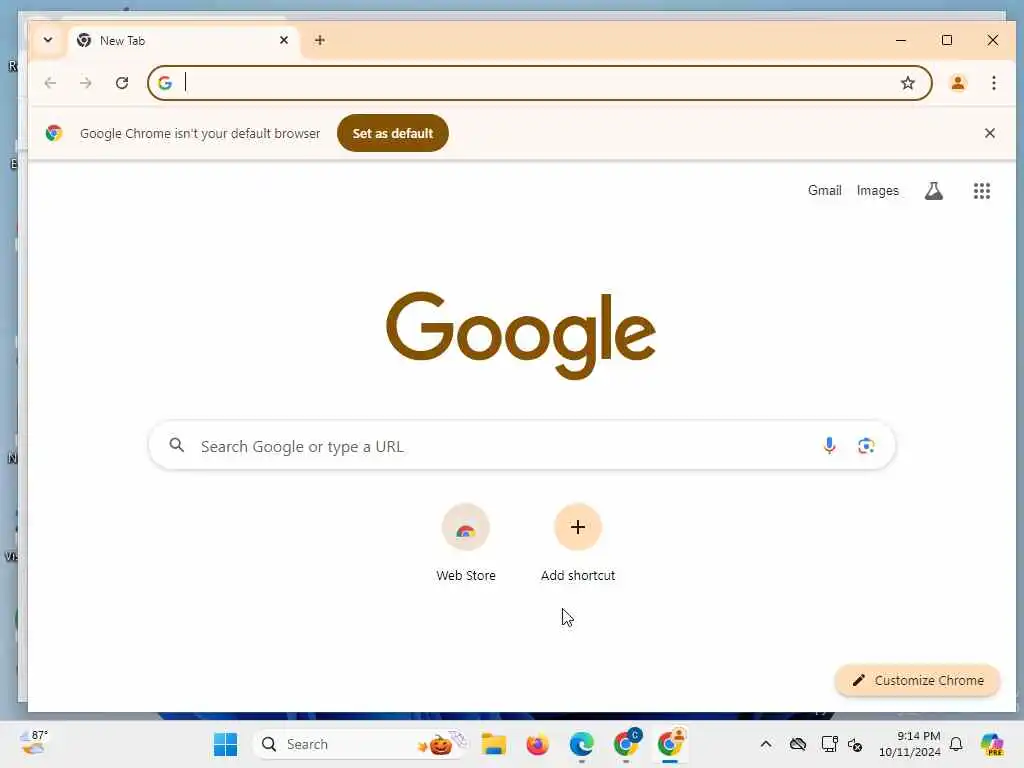Open Google Lens image search icon

866,446
